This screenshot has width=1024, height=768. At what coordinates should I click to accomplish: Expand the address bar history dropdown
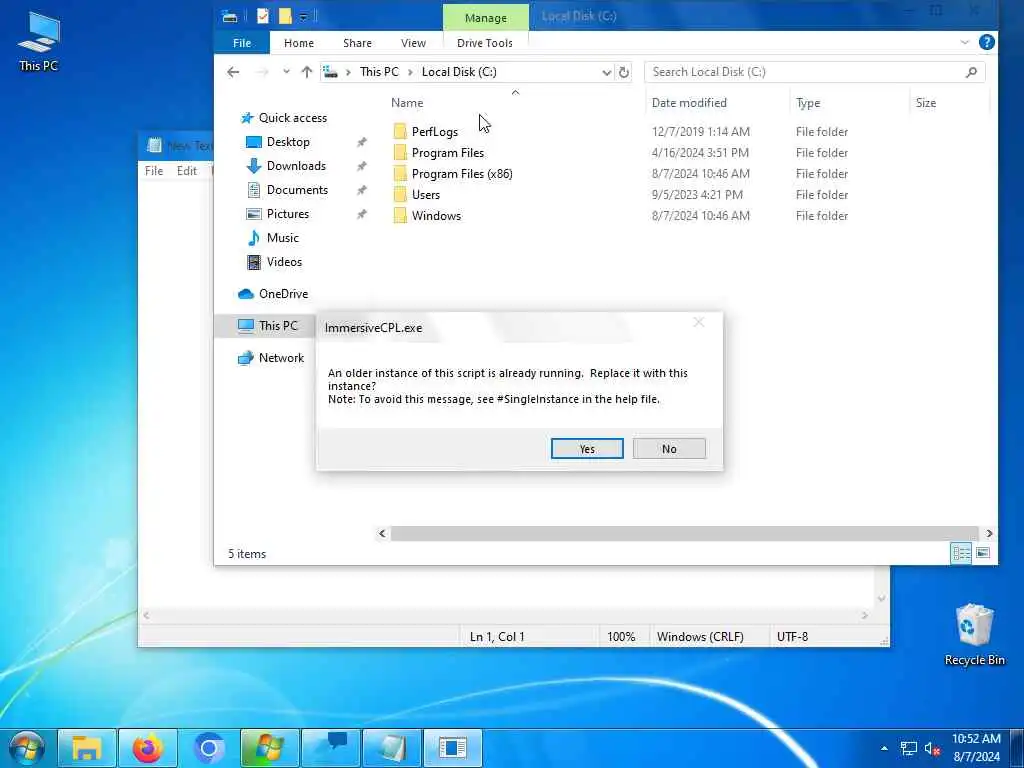click(606, 72)
